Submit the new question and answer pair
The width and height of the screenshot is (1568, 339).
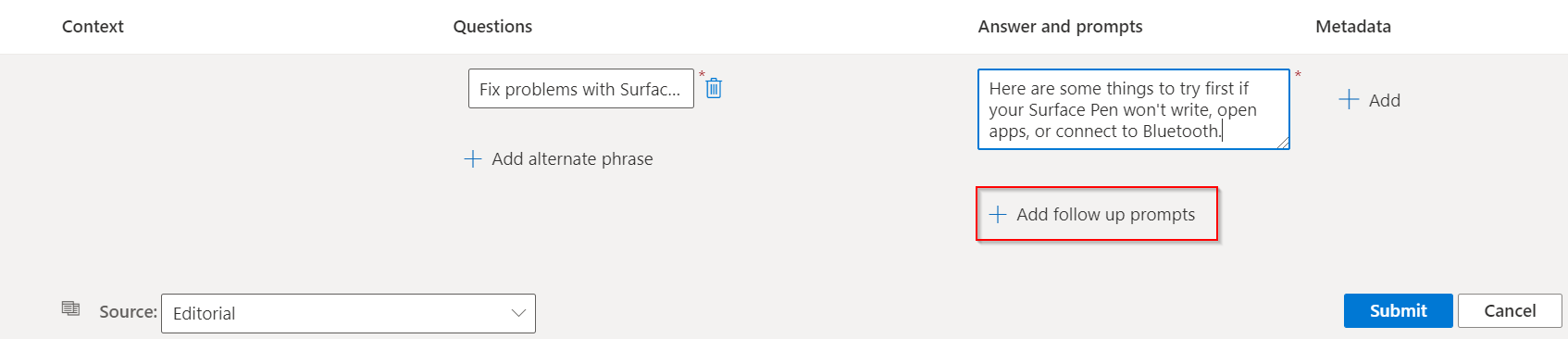[x=1398, y=310]
